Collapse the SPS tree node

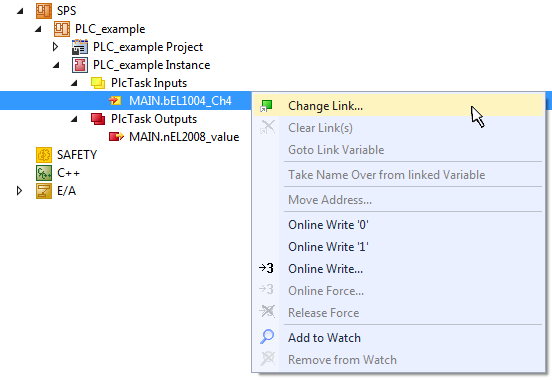(x=20, y=11)
